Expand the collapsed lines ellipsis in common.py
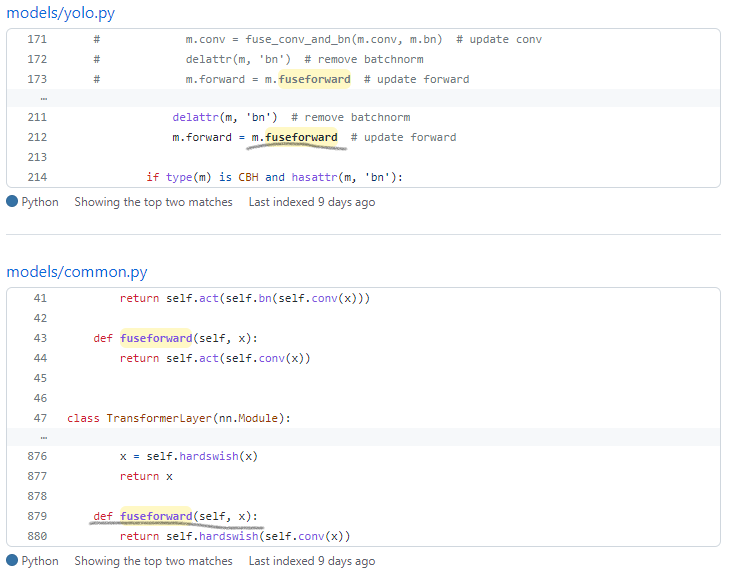 (44, 437)
